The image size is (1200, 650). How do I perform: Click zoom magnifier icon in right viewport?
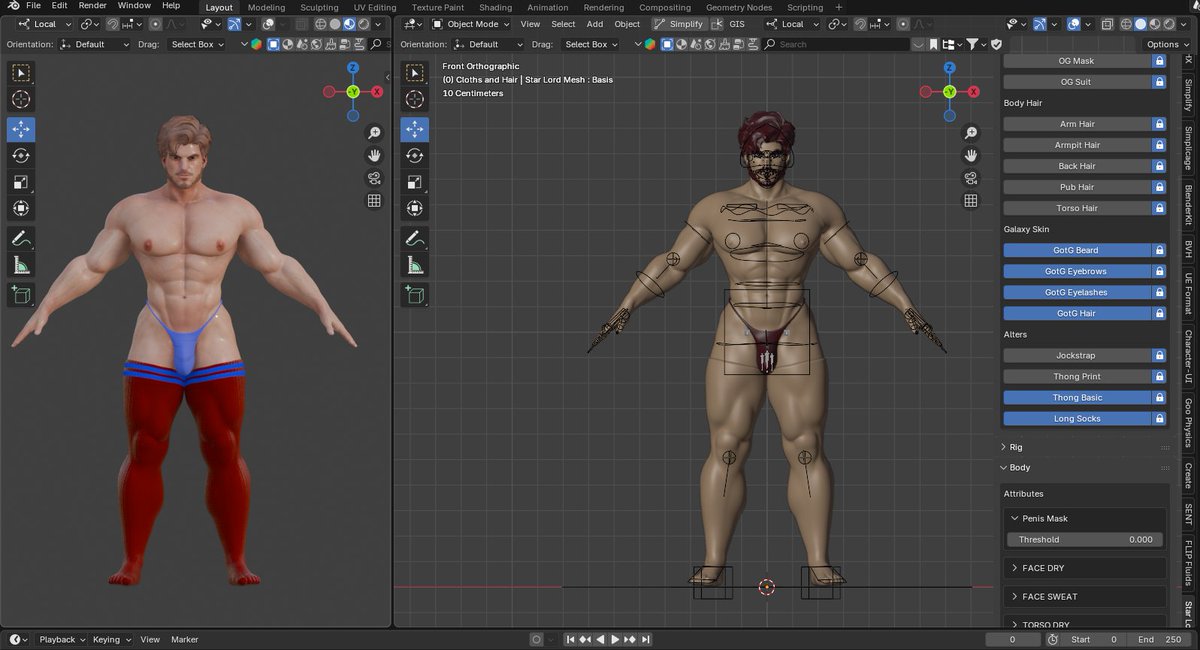point(970,133)
